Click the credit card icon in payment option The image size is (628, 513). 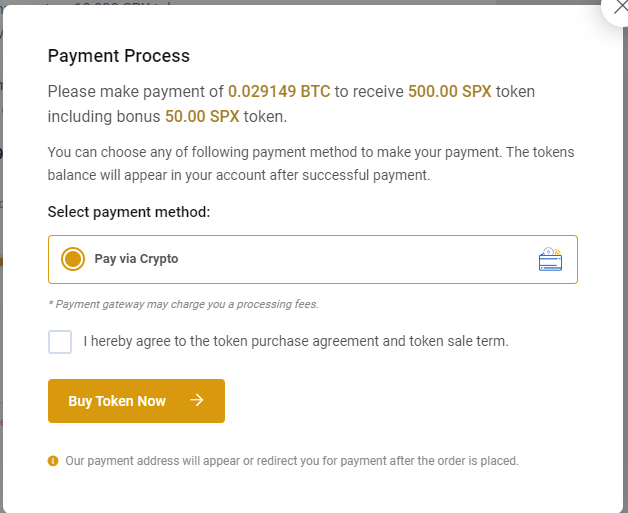550,260
